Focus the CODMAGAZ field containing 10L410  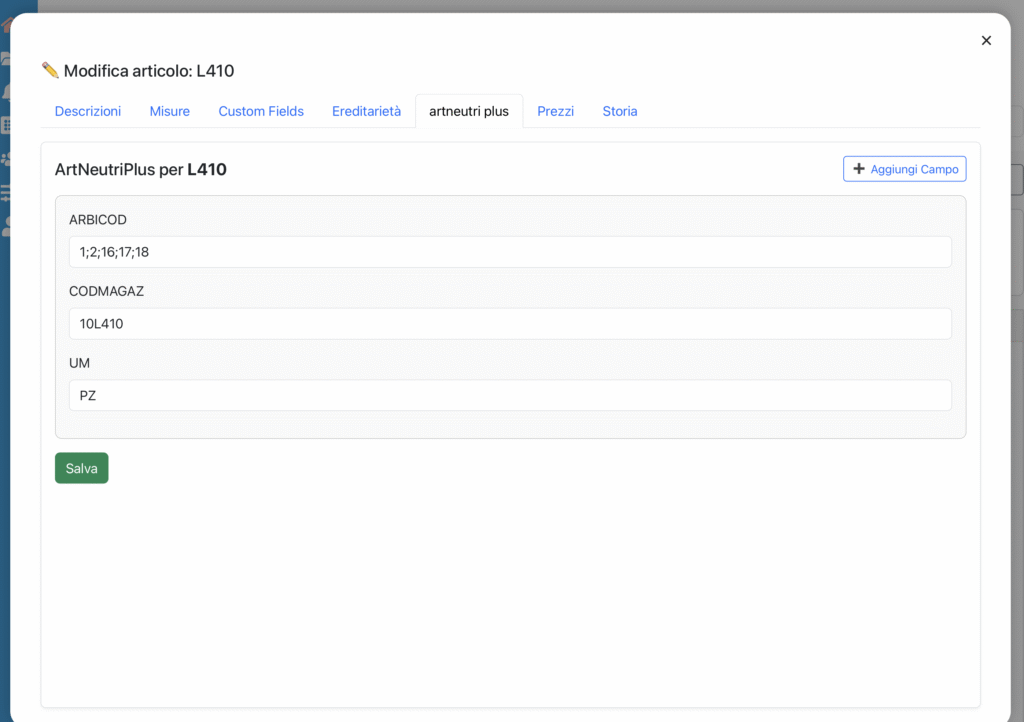(x=510, y=324)
